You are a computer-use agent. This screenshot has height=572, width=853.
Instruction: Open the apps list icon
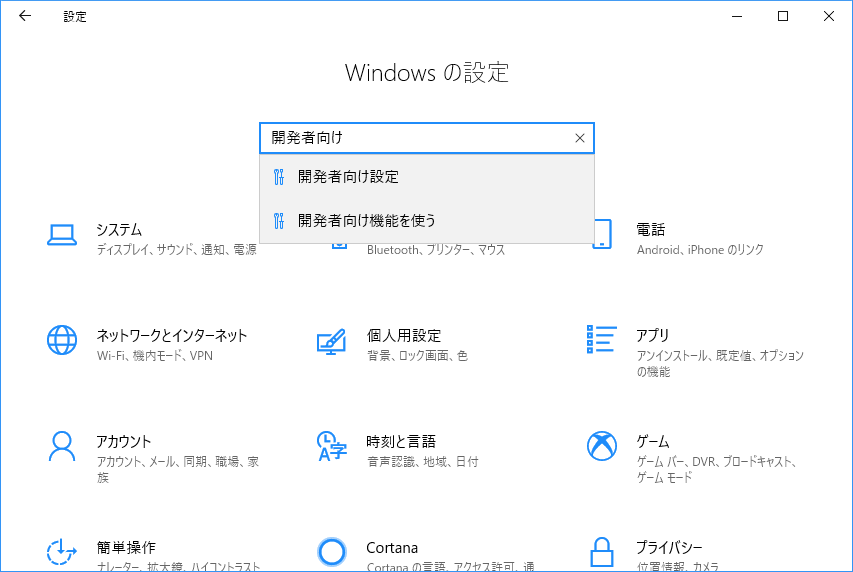[602, 339]
